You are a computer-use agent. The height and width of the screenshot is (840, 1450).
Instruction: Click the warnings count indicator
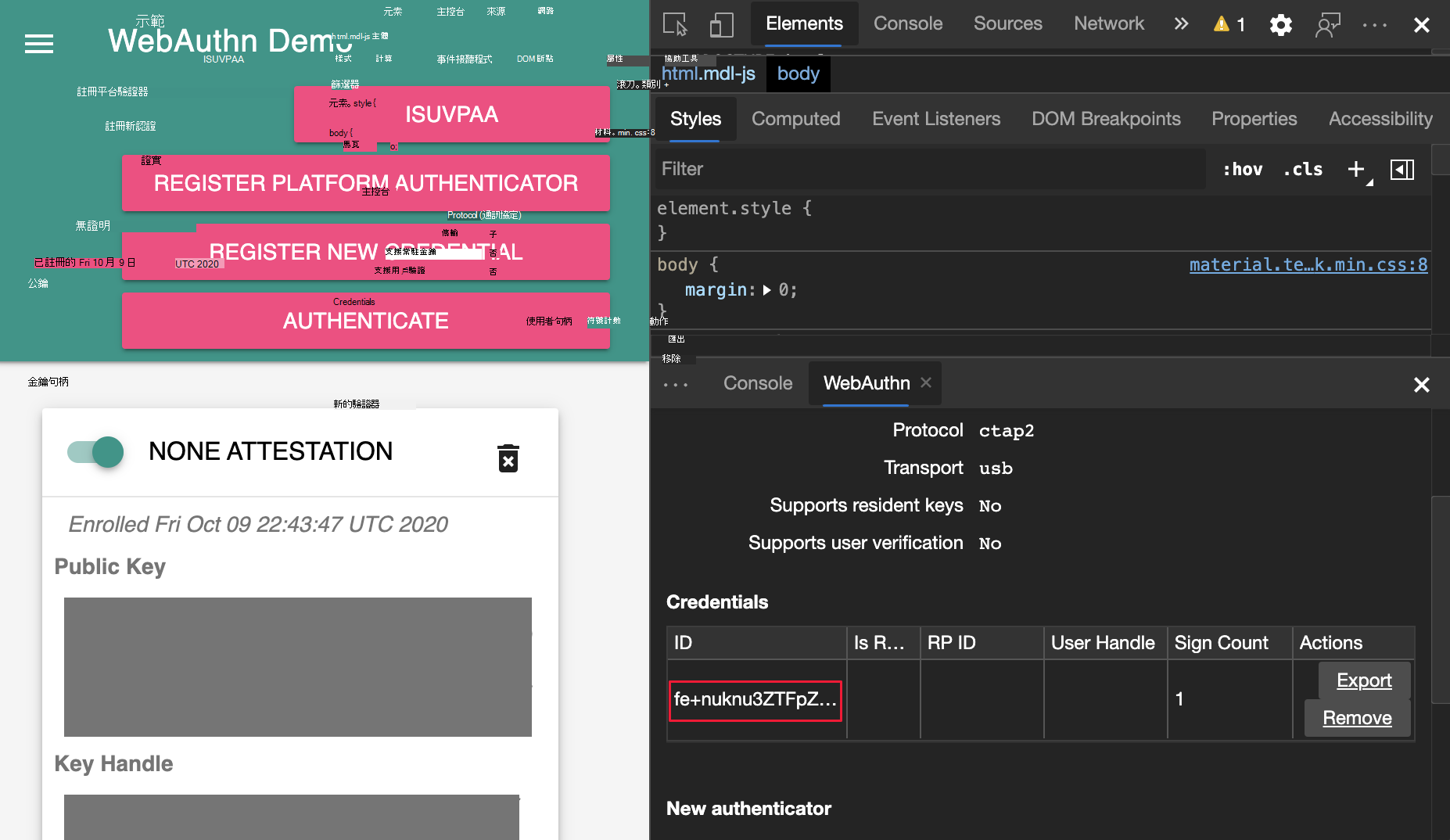point(1229,24)
